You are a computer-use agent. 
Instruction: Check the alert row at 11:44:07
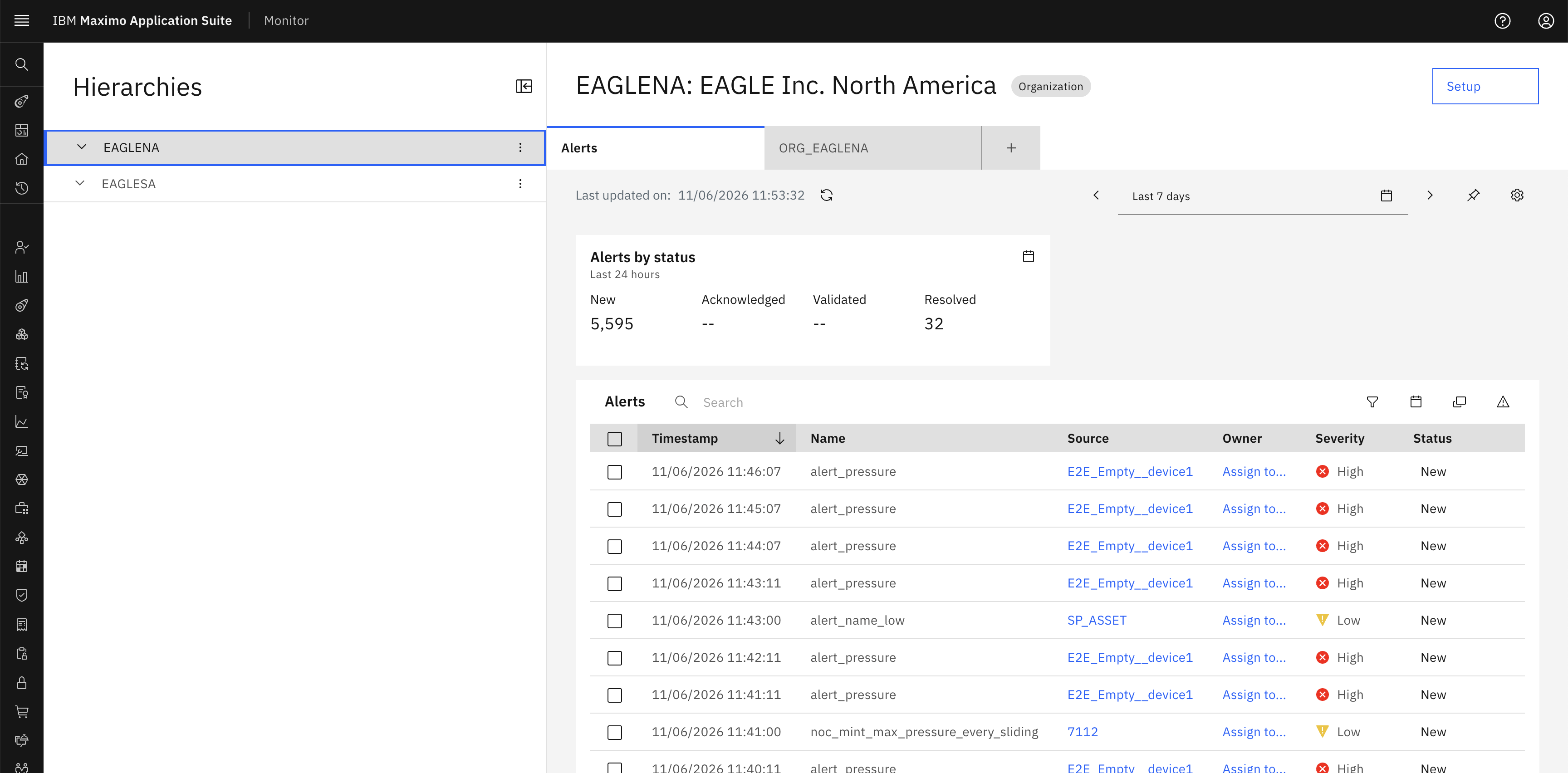point(615,547)
